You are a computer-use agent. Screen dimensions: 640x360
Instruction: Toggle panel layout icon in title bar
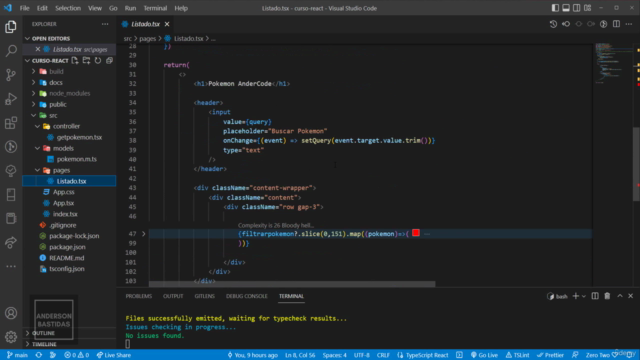pos(566,8)
